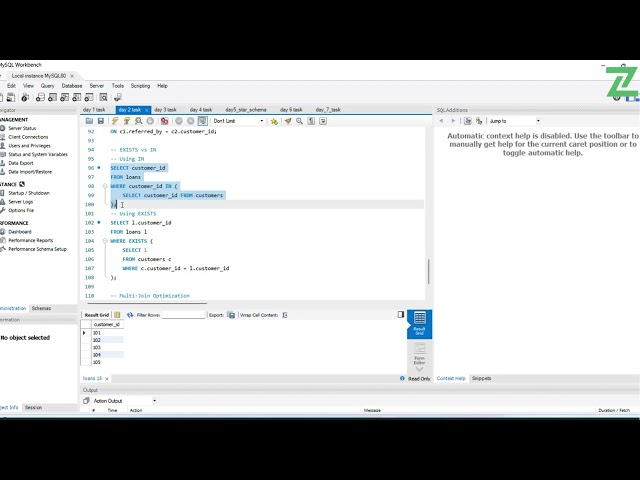The width and height of the screenshot is (640, 480).
Task: Switch to Snippets tab
Action: (481, 378)
